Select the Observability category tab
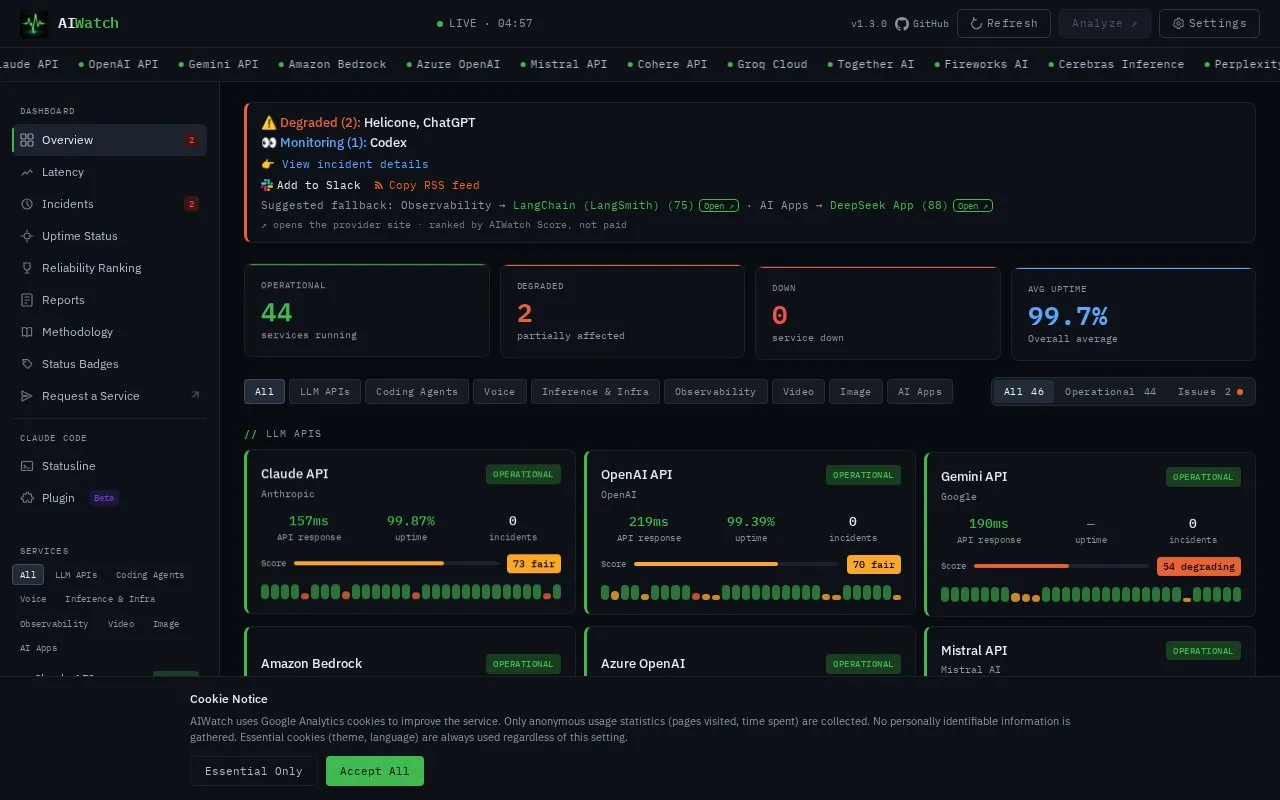Viewport: 1280px width, 800px height. [716, 392]
